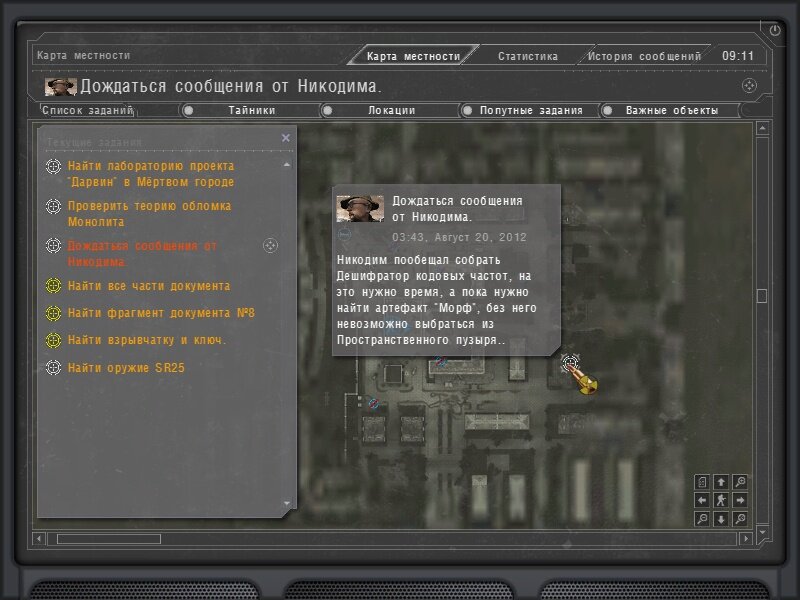Toggle the Тайники map filter
800x600 pixels.
pyautogui.click(x=251, y=110)
